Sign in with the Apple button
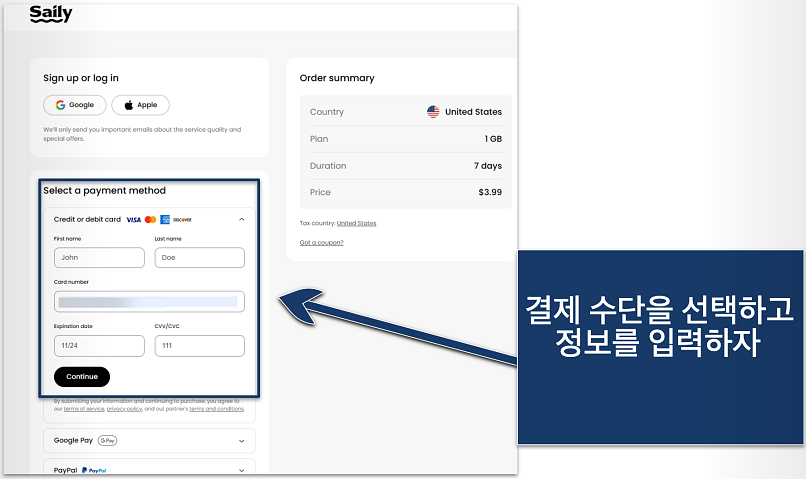The width and height of the screenshot is (806, 479). click(140, 105)
